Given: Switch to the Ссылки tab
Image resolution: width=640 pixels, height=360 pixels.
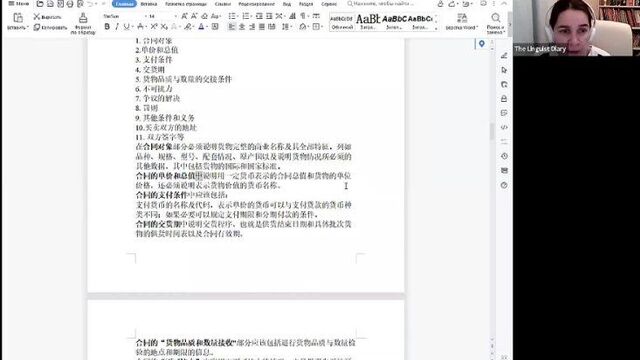Looking at the screenshot, I should 222,4.
